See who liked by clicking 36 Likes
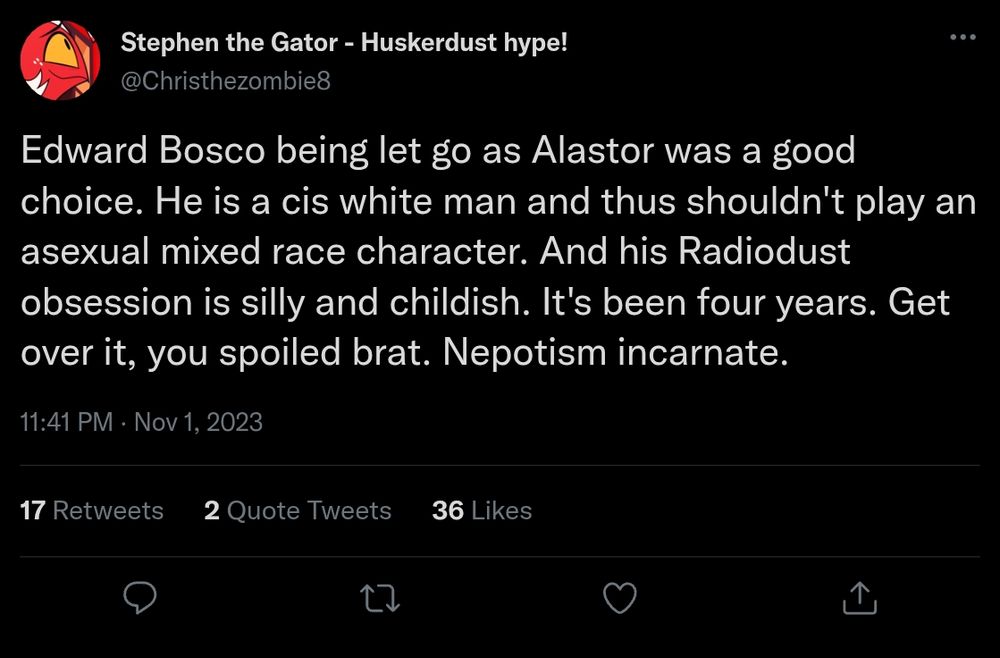The height and width of the screenshot is (658, 1000). tap(482, 511)
